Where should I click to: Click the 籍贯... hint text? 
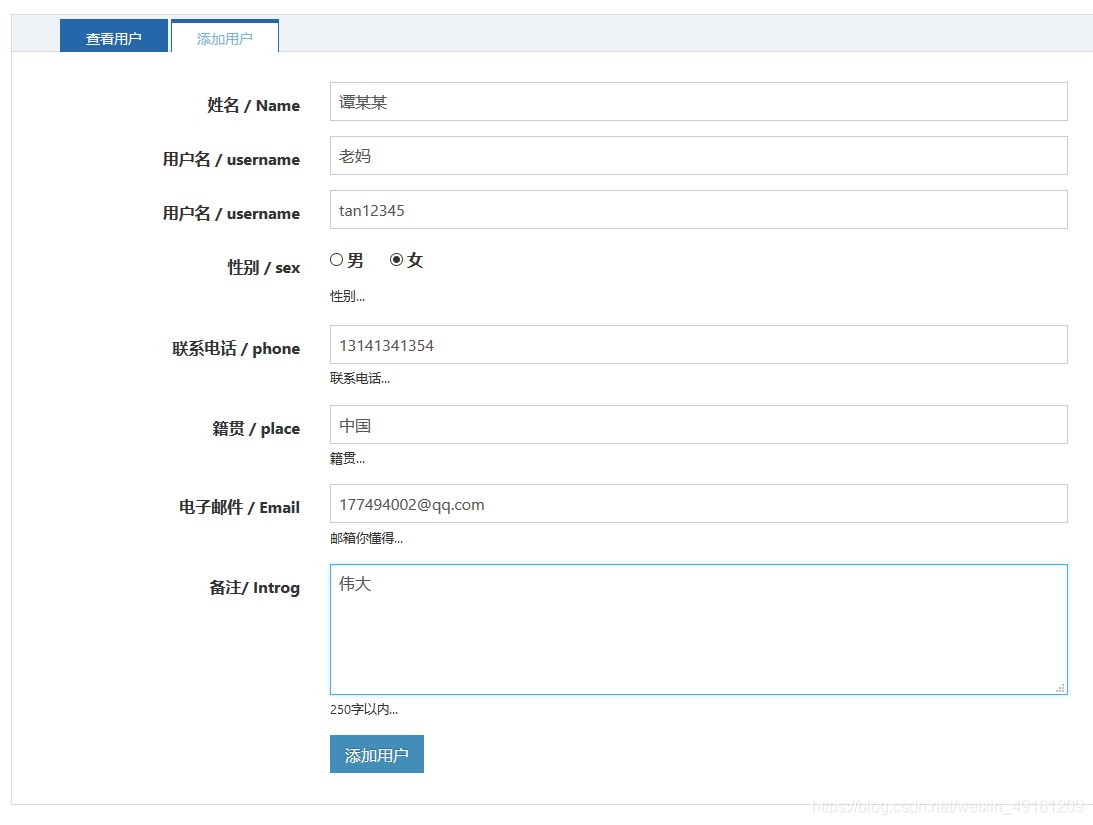click(x=347, y=458)
